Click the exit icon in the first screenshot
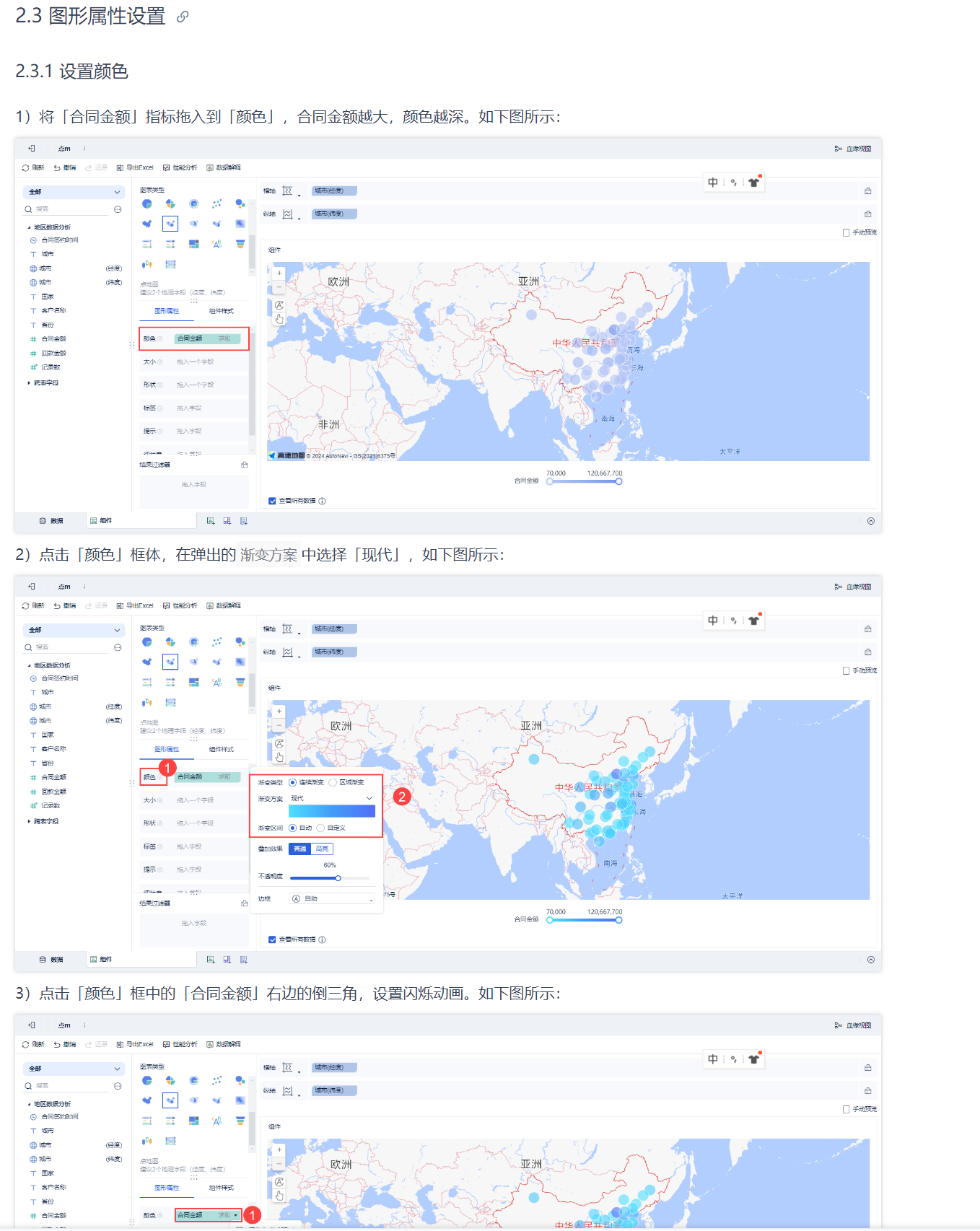980x1231 pixels. point(32,149)
